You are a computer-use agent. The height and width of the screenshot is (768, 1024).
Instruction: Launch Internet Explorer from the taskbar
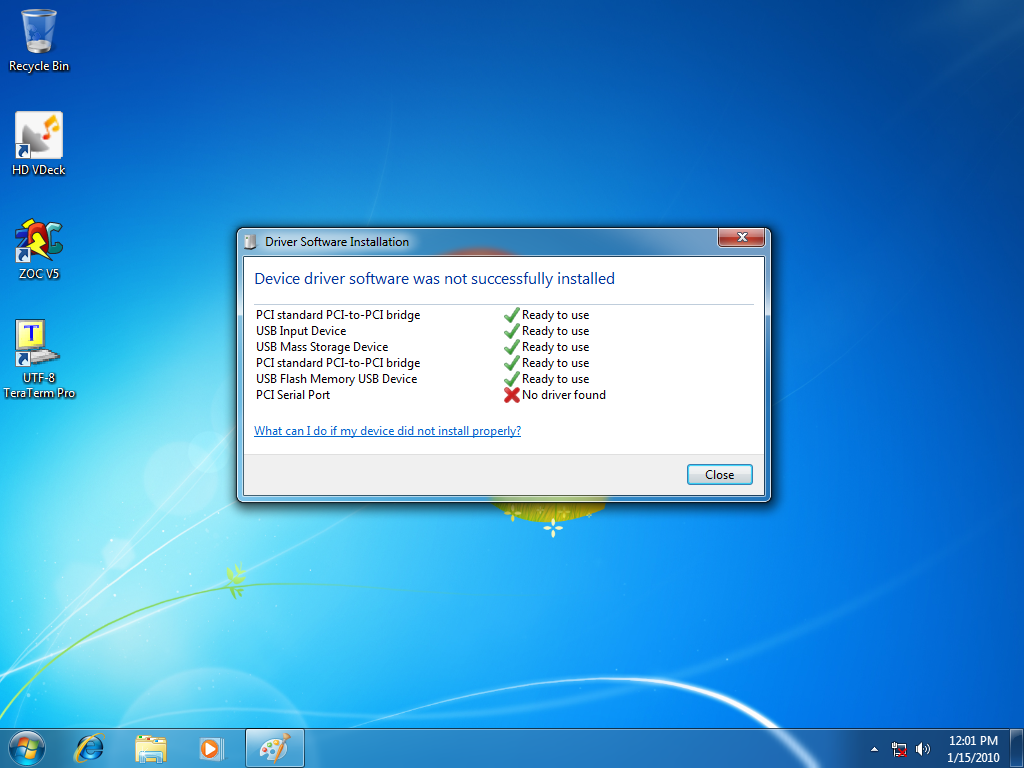(90, 748)
